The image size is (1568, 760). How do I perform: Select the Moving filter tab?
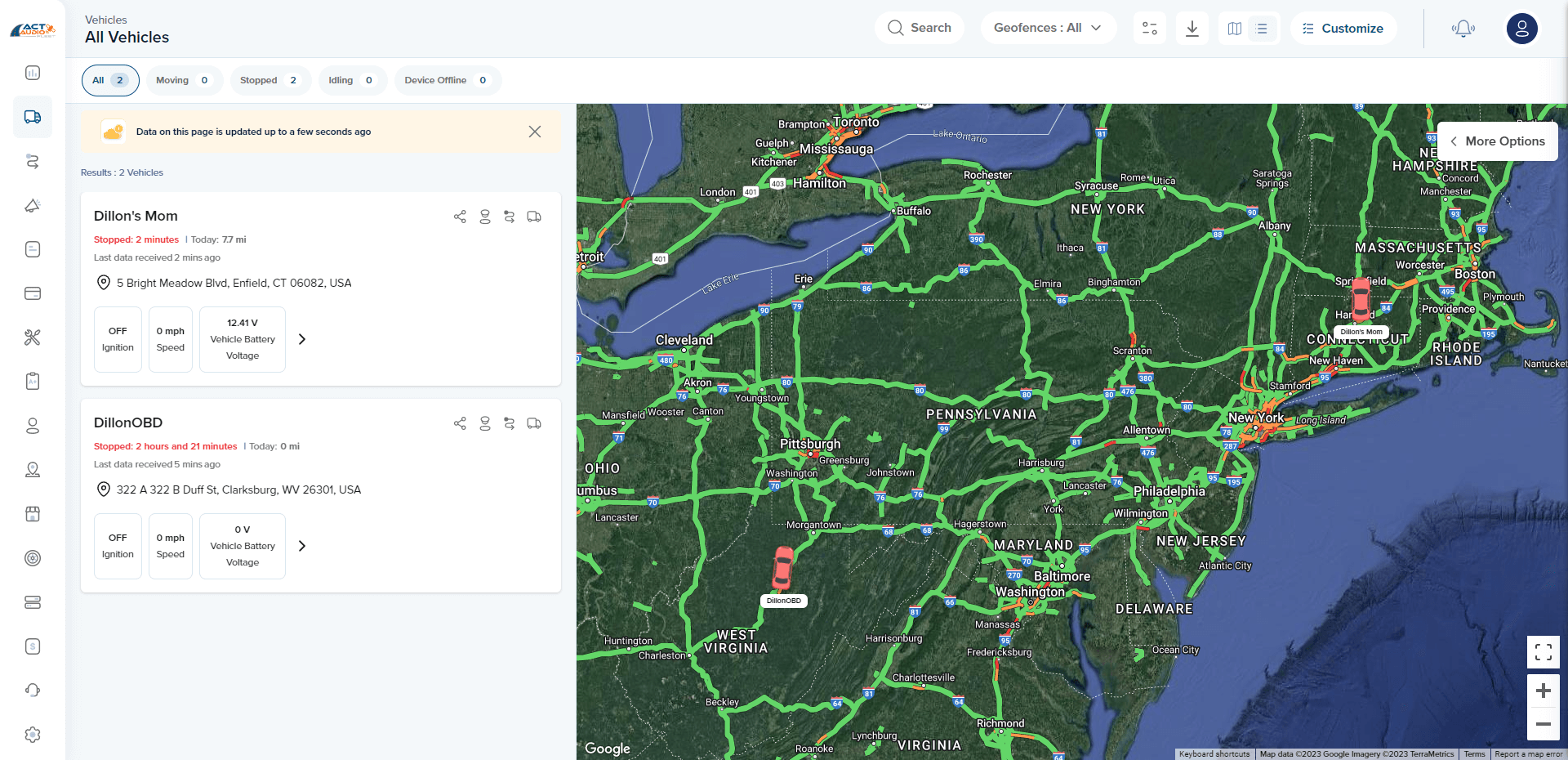pyautogui.click(x=184, y=80)
